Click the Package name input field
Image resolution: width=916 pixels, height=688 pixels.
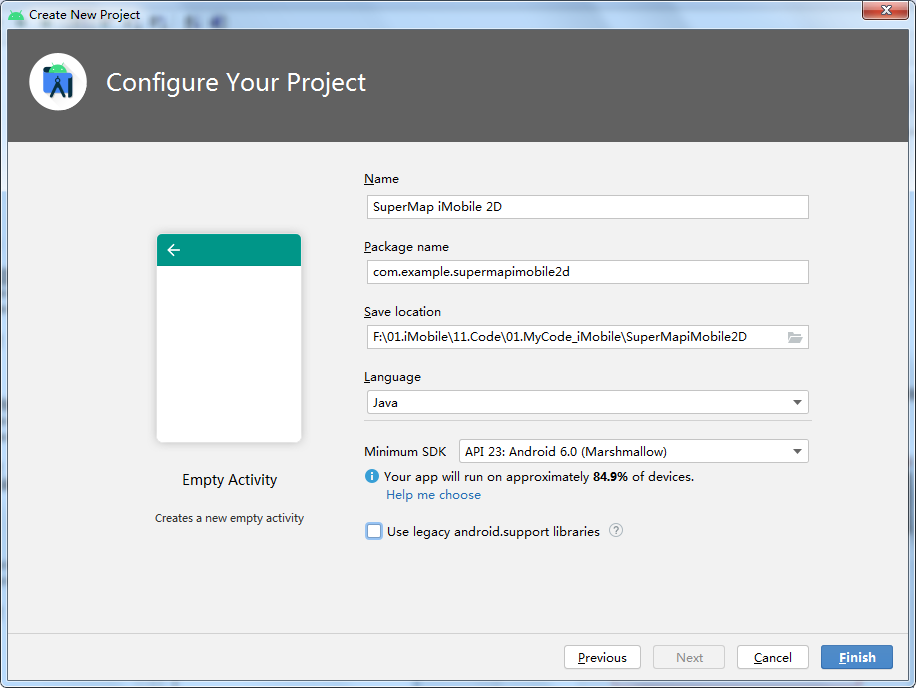(x=588, y=272)
